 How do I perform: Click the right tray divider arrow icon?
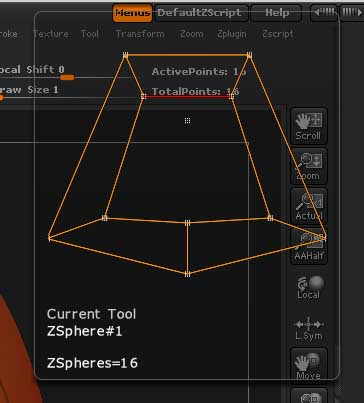tap(352, 13)
